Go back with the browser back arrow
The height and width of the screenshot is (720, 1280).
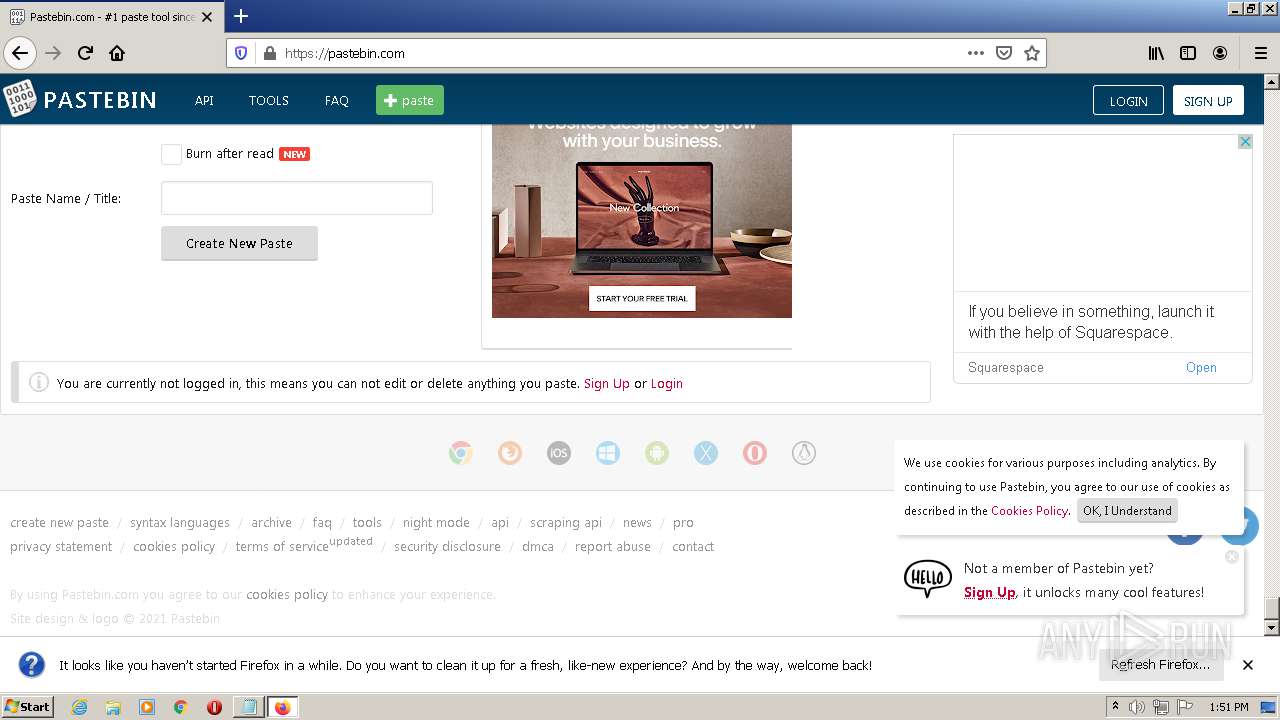click(20, 53)
